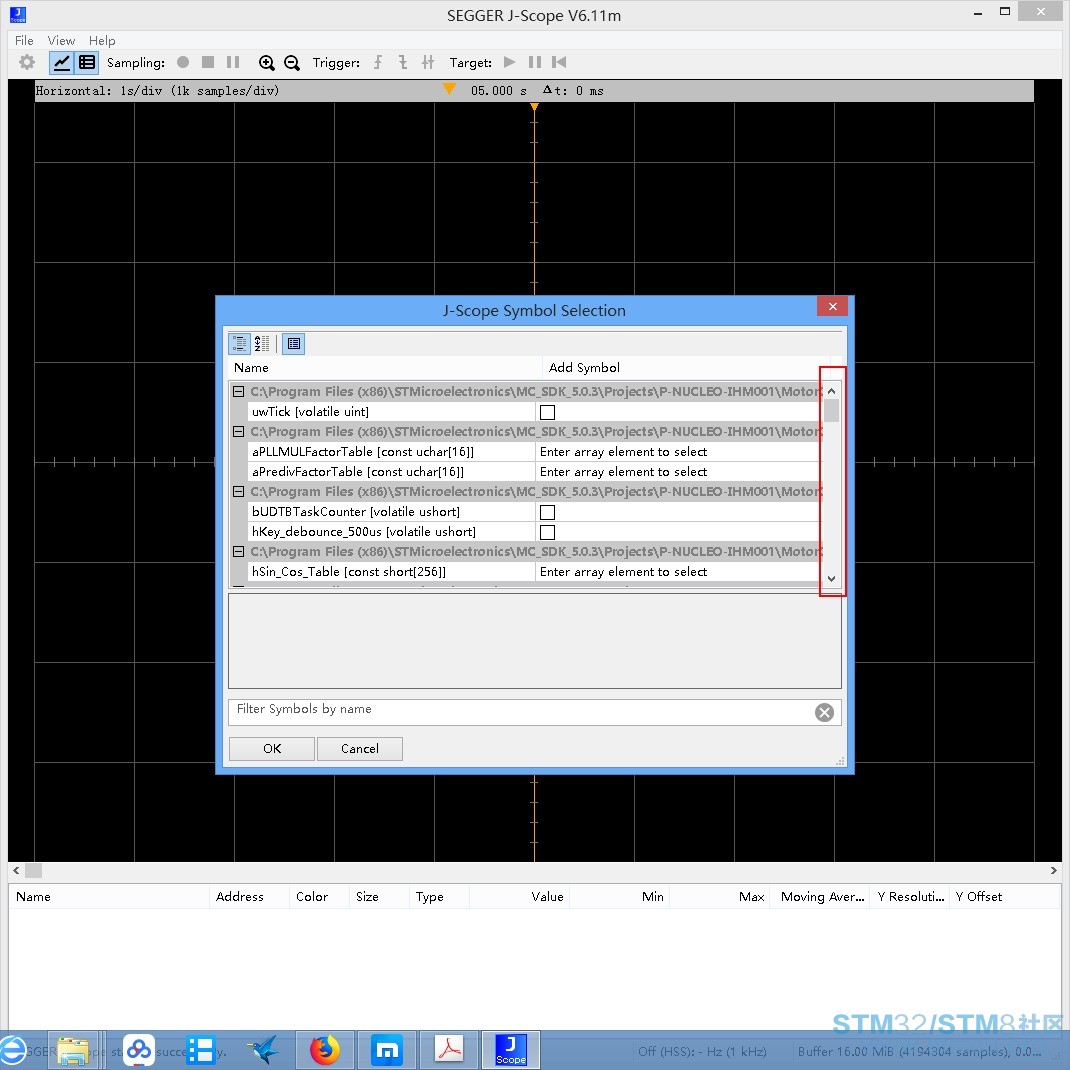Tick the uwTick checkbox

[x=547, y=412]
